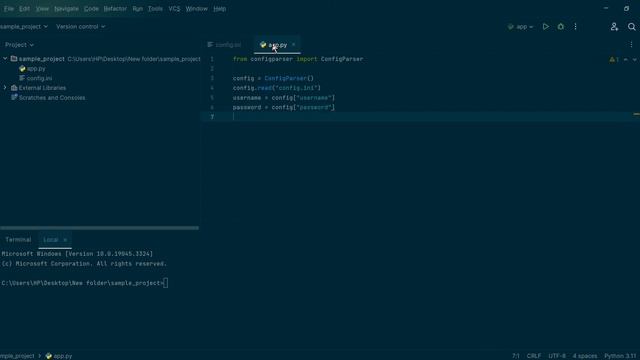Click the warning indicator in editor
640x360 pixels.
coord(614,60)
